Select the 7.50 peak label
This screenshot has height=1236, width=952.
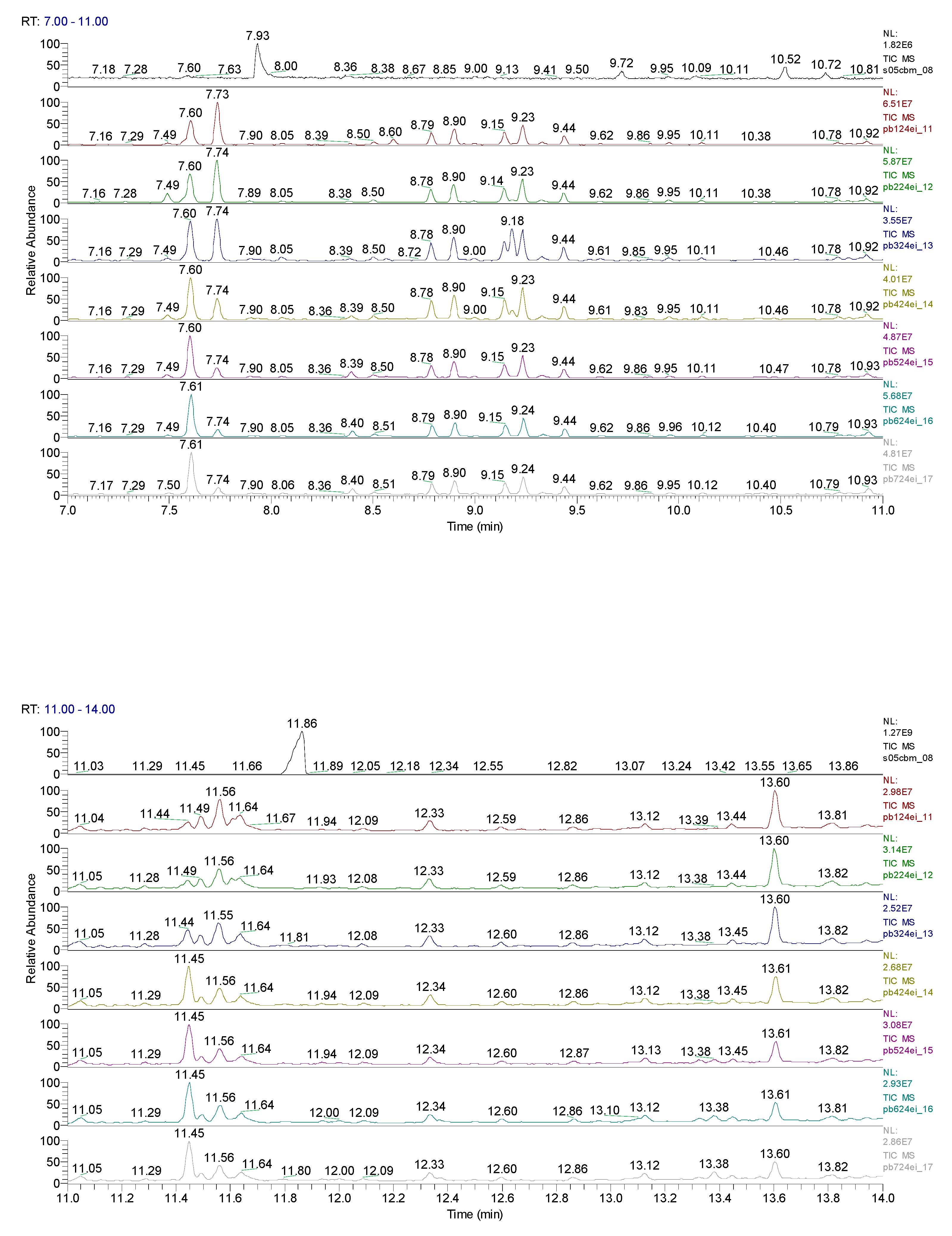pyautogui.click(x=168, y=485)
